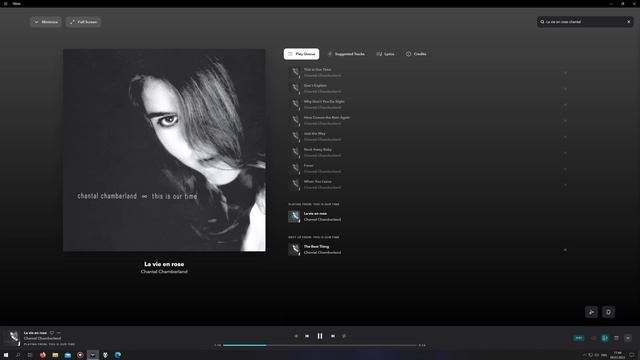Open options icon on 'Fever' row

tap(565, 168)
